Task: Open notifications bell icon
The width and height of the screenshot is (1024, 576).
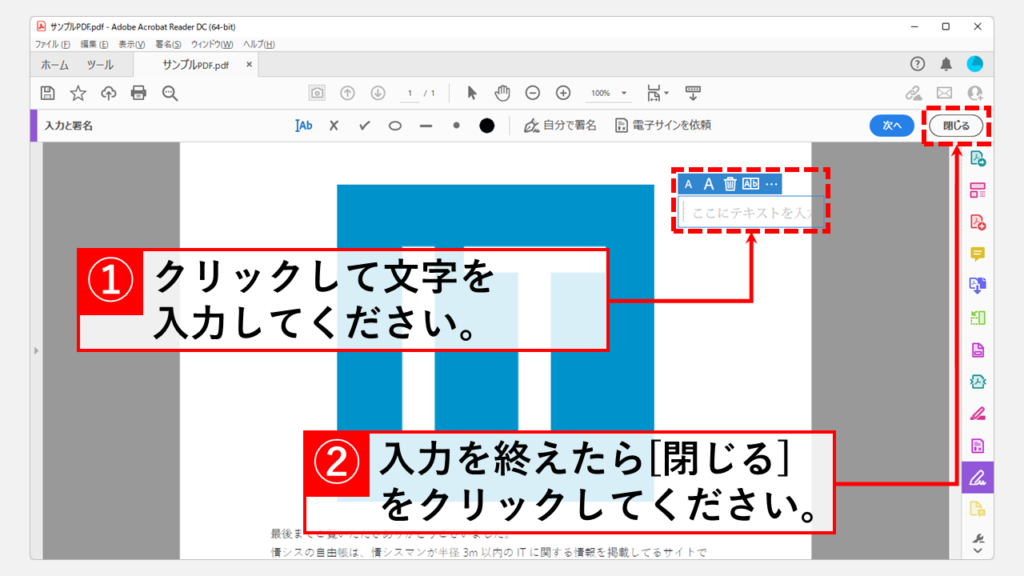Action: (x=946, y=64)
